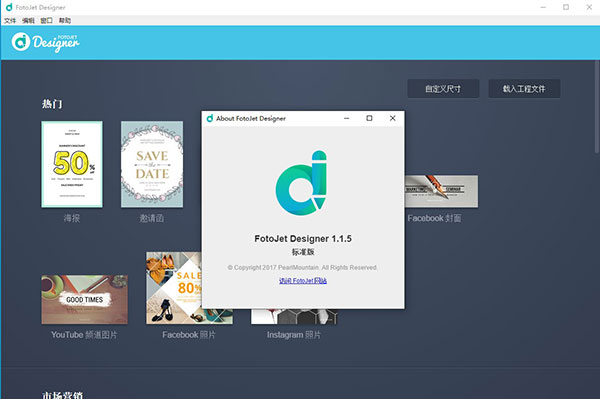Screen dimensions: 600x399
Task: Close the About FotoJet Designer dialog
Action: coord(393,118)
